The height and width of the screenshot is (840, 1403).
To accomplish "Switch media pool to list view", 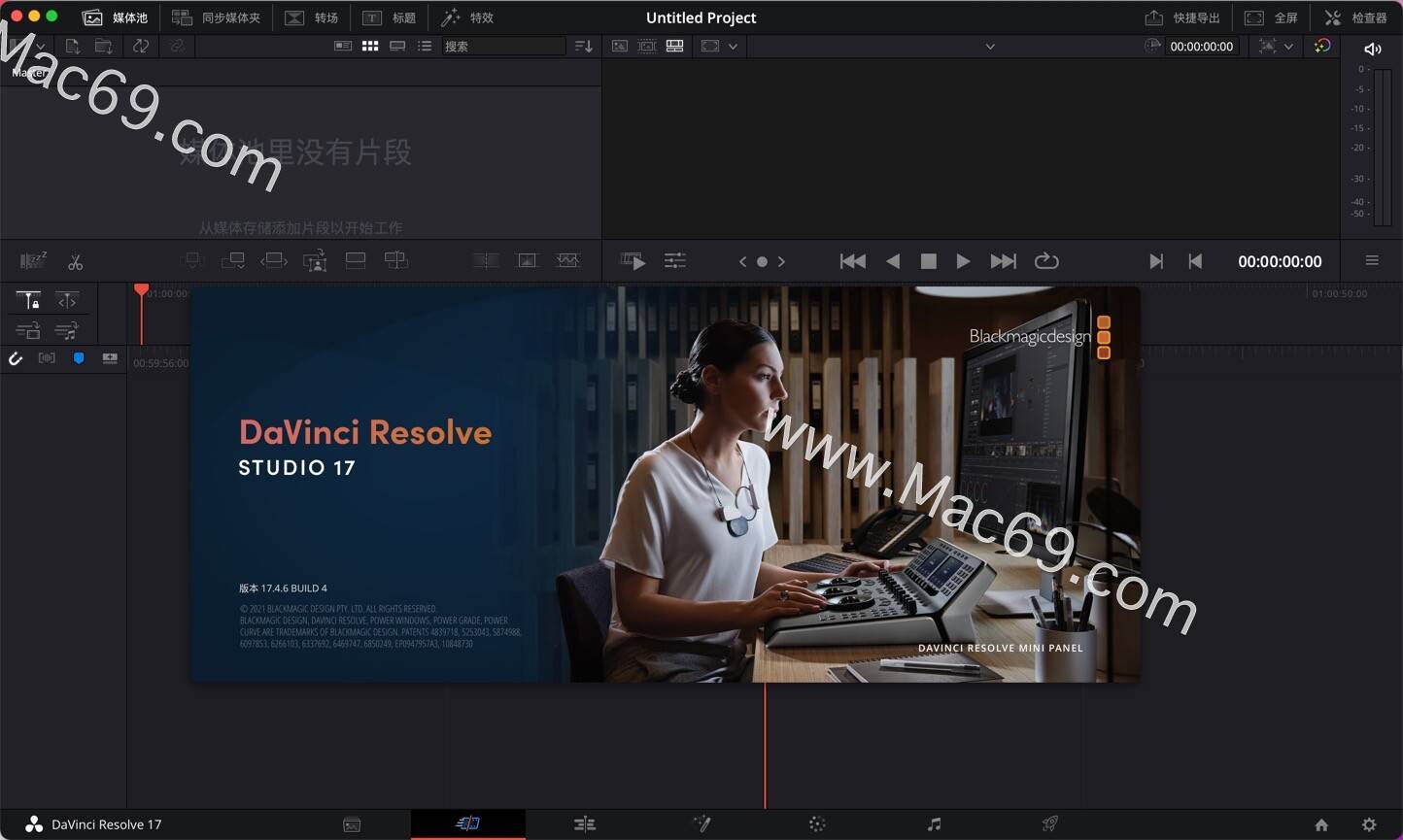I will (x=425, y=46).
